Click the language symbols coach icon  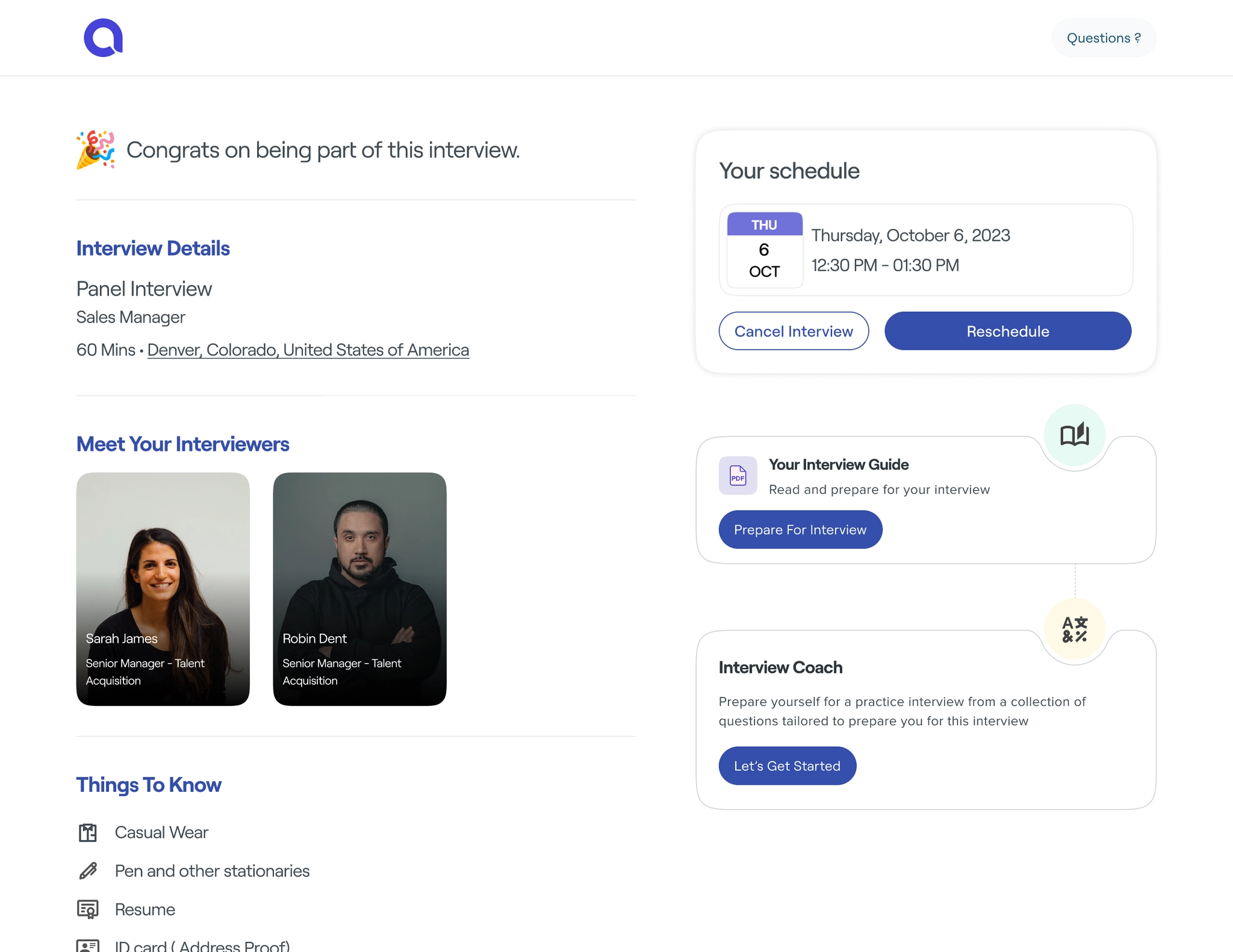tap(1075, 629)
